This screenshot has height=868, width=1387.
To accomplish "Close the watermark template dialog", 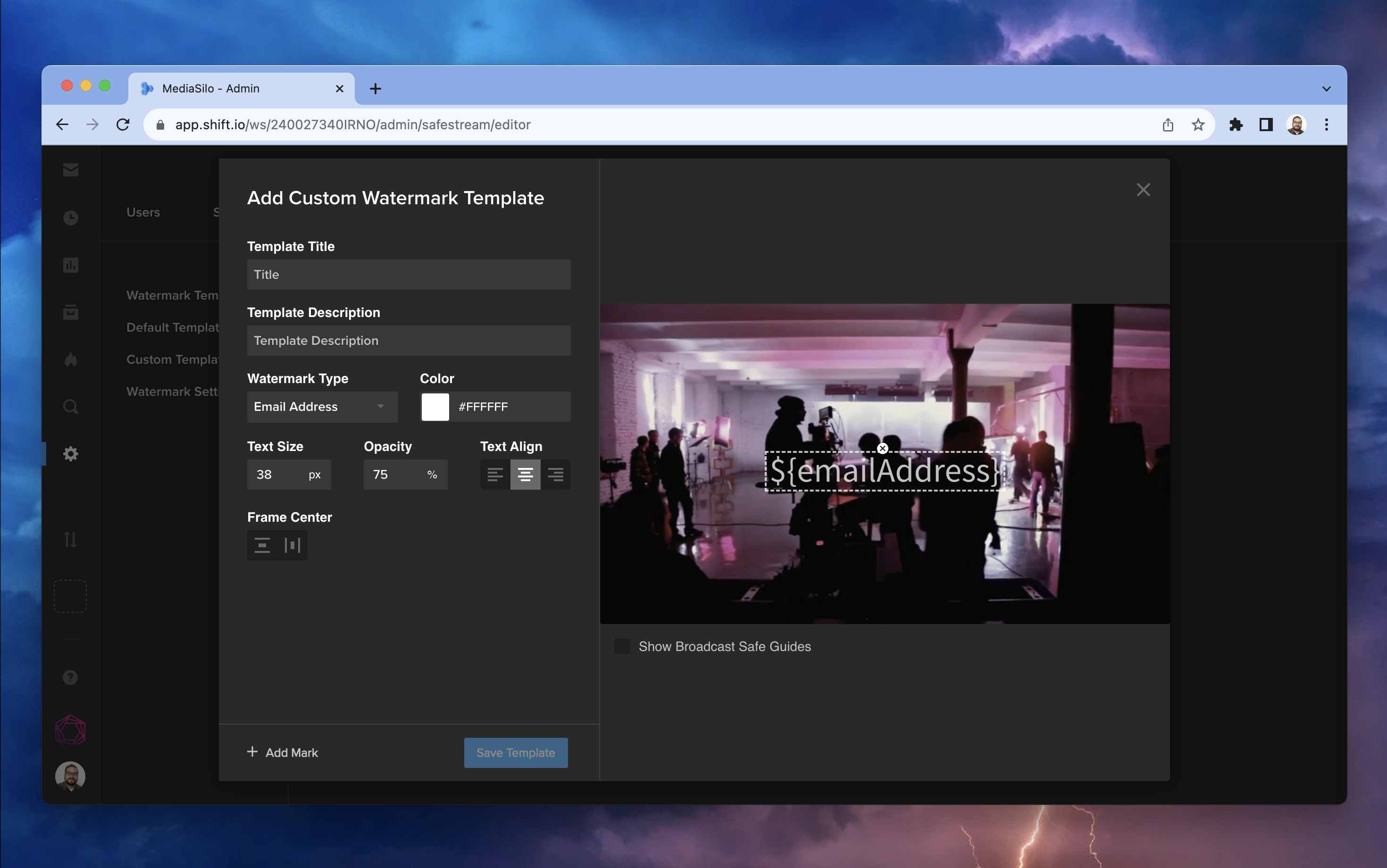I will pyautogui.click(x=1143, y=190).
